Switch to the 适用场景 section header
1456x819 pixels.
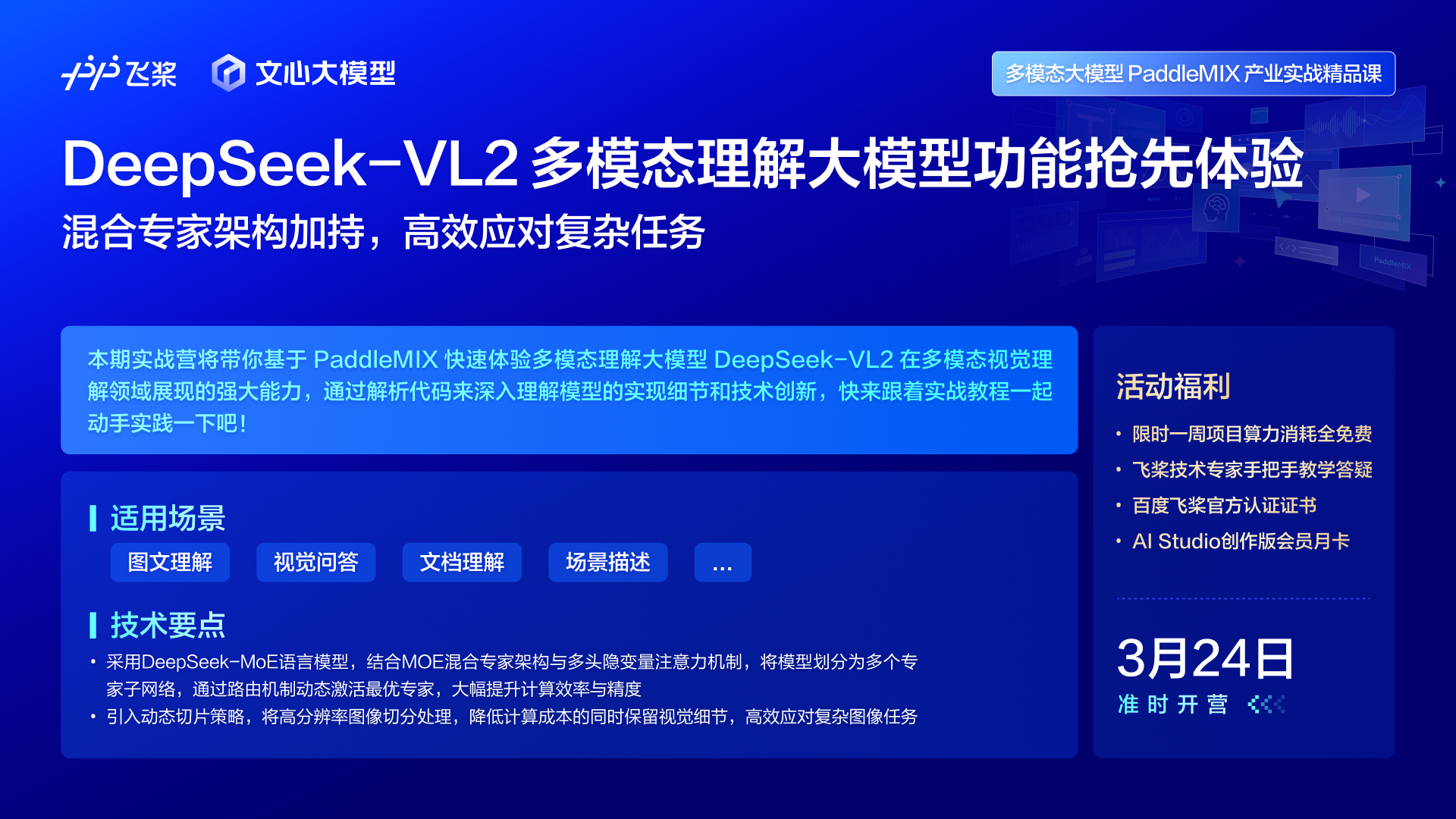pyautogui.click(x=168, y=518)
